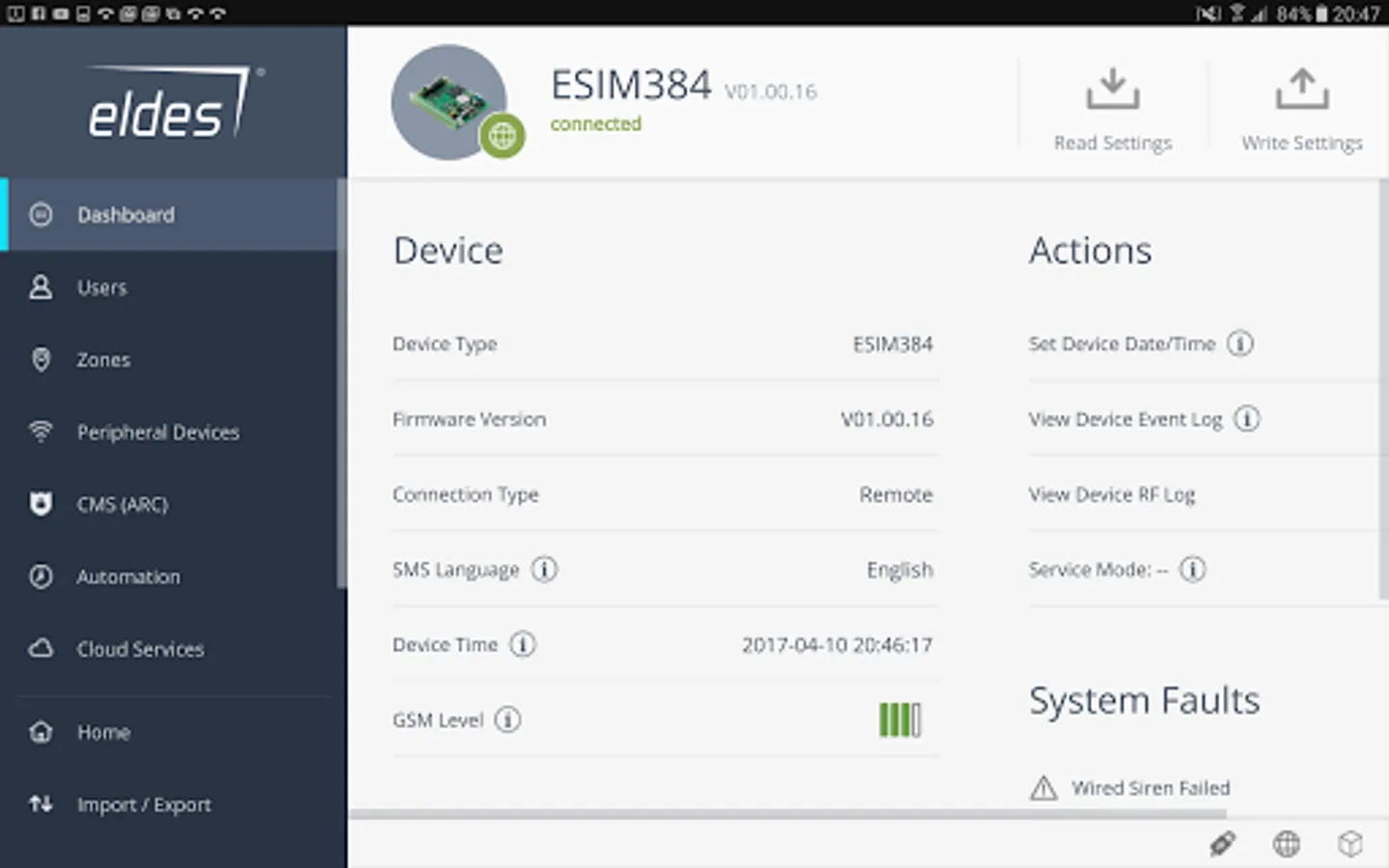The height and width of the screenshot is (868, 1389).
Task: Click the Write Settings label
Action: (1302, 143)
